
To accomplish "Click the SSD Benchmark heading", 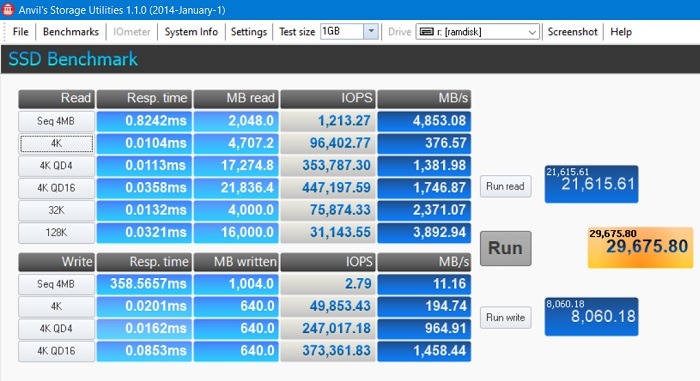I will point(73,59).
